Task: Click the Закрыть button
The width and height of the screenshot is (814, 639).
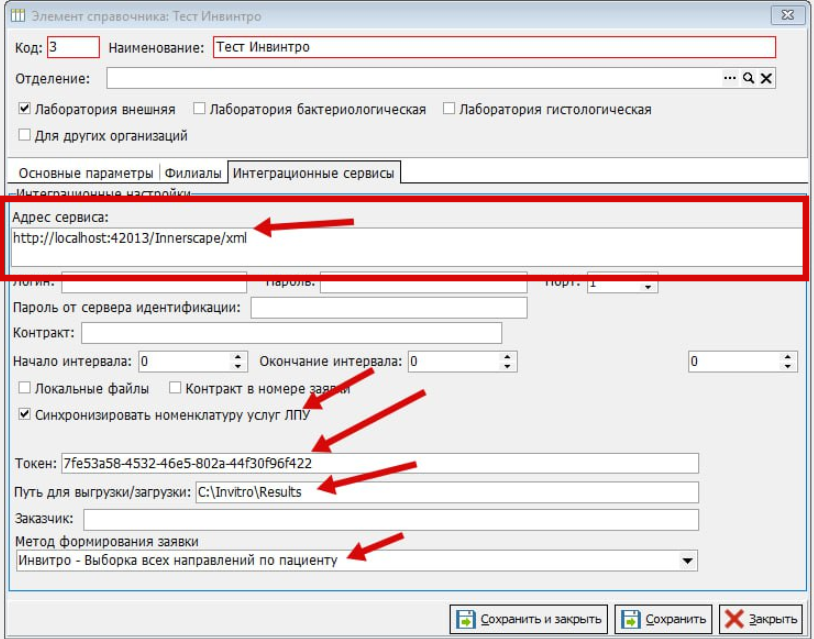Action: 762,619
